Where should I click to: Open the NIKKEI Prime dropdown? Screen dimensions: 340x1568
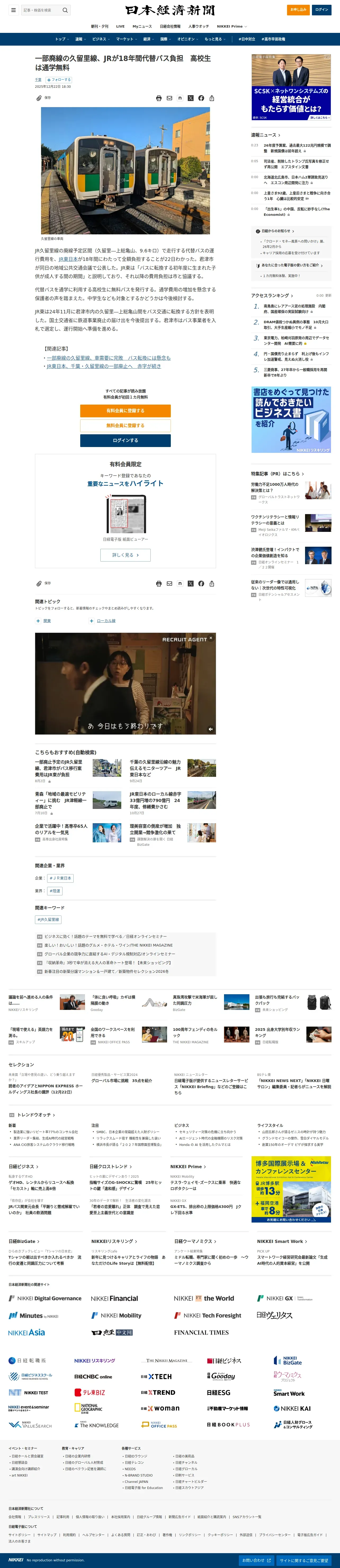pos(232,26)
